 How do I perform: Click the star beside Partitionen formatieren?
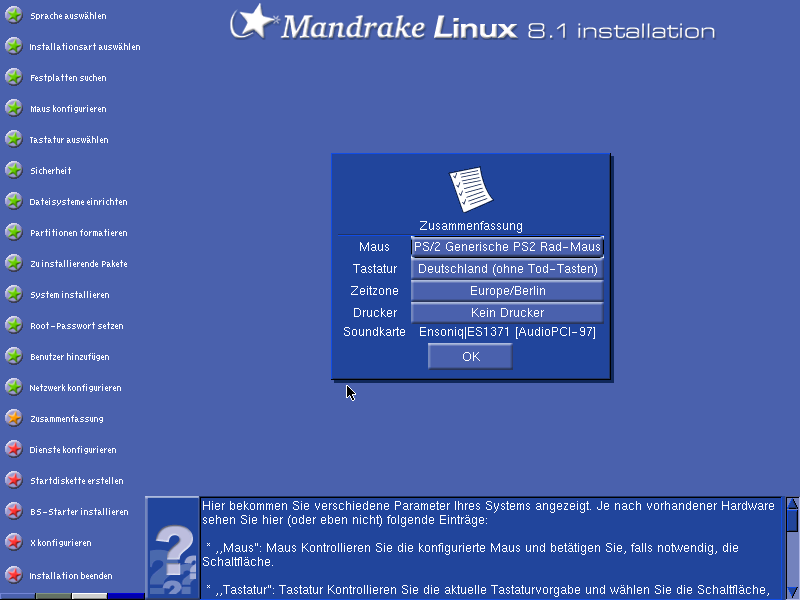pyautogui.click(x=14, y=232)
